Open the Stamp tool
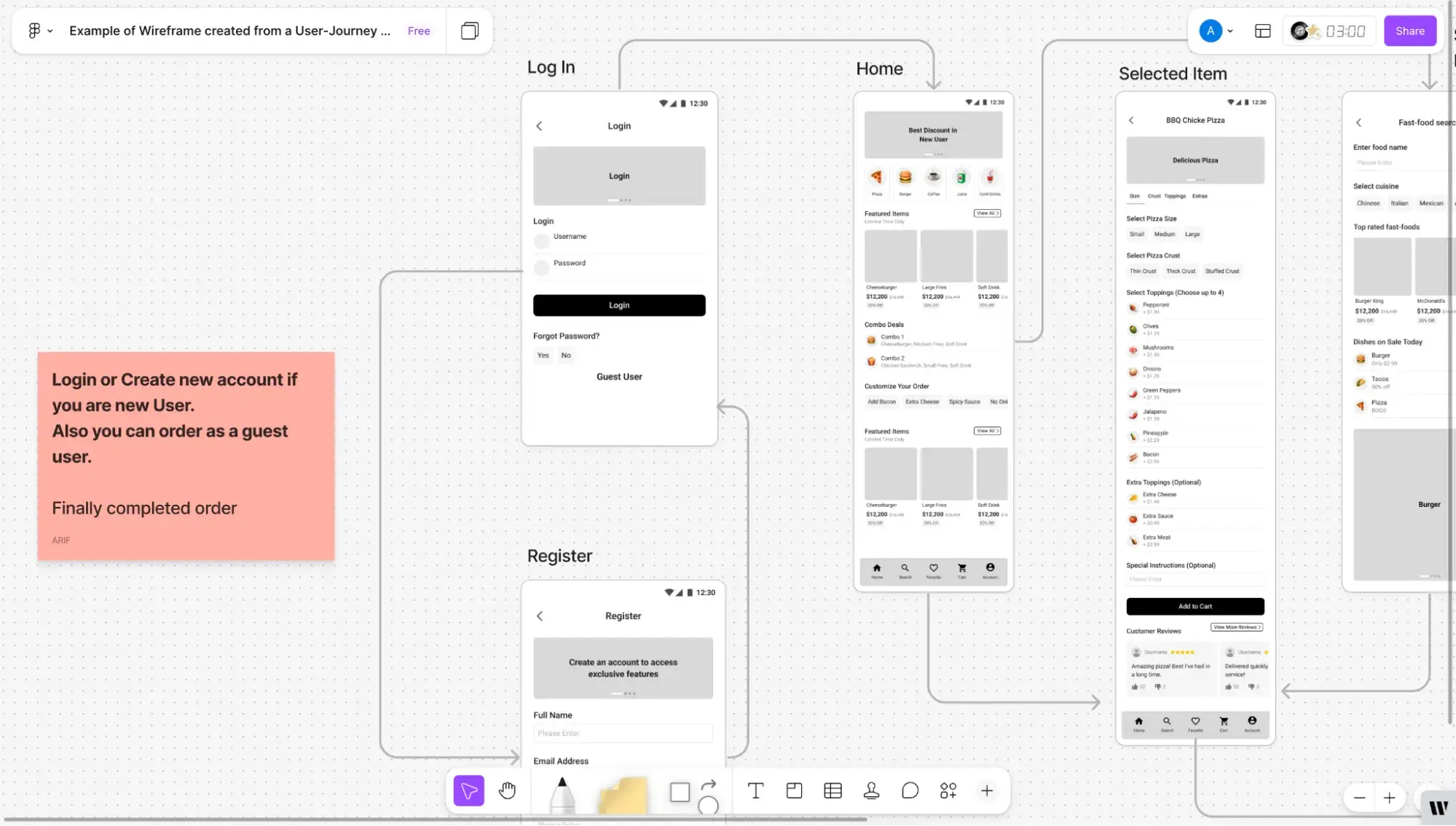 872,790
